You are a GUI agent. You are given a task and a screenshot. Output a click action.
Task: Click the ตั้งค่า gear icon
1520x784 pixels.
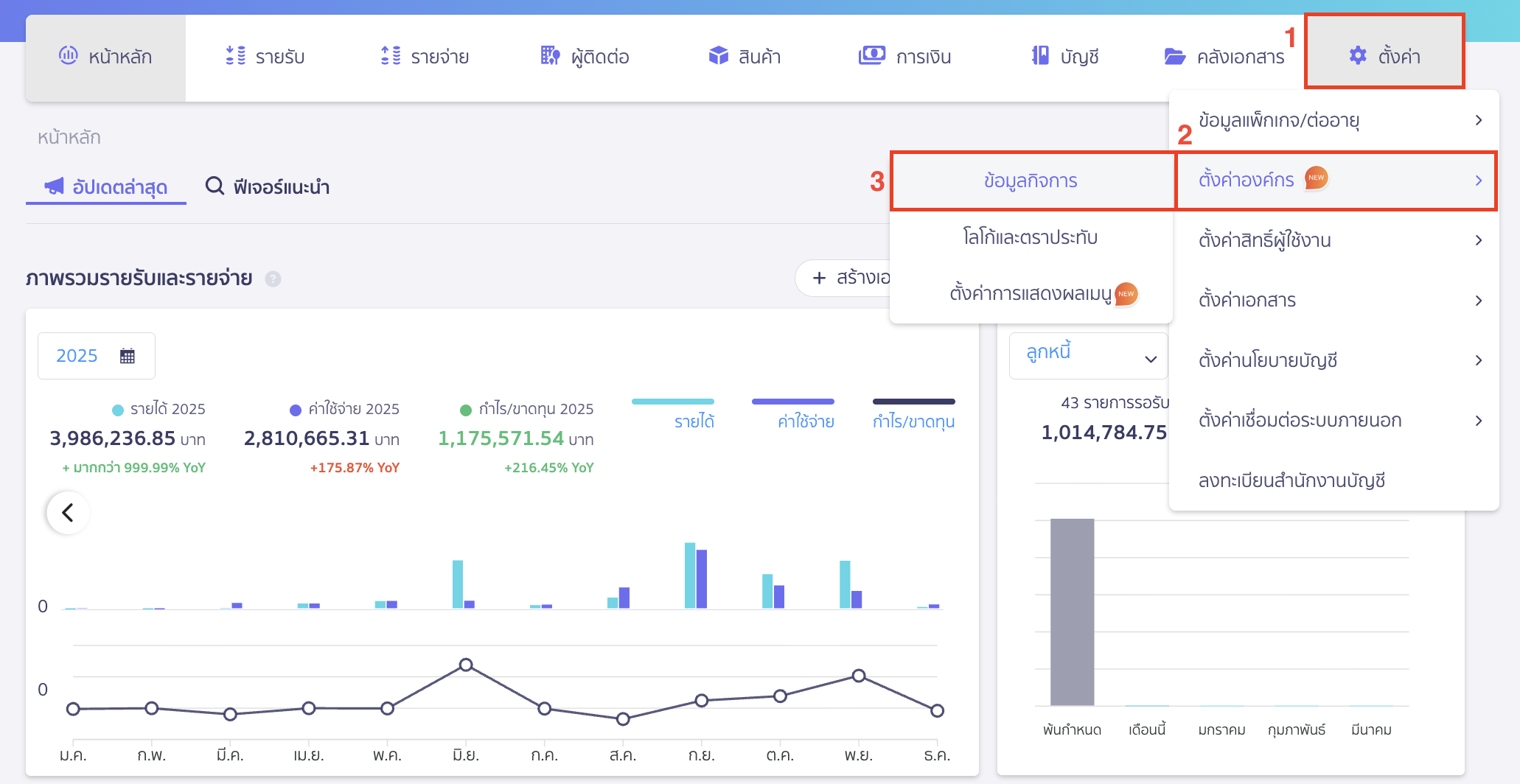click(1357, 55)
